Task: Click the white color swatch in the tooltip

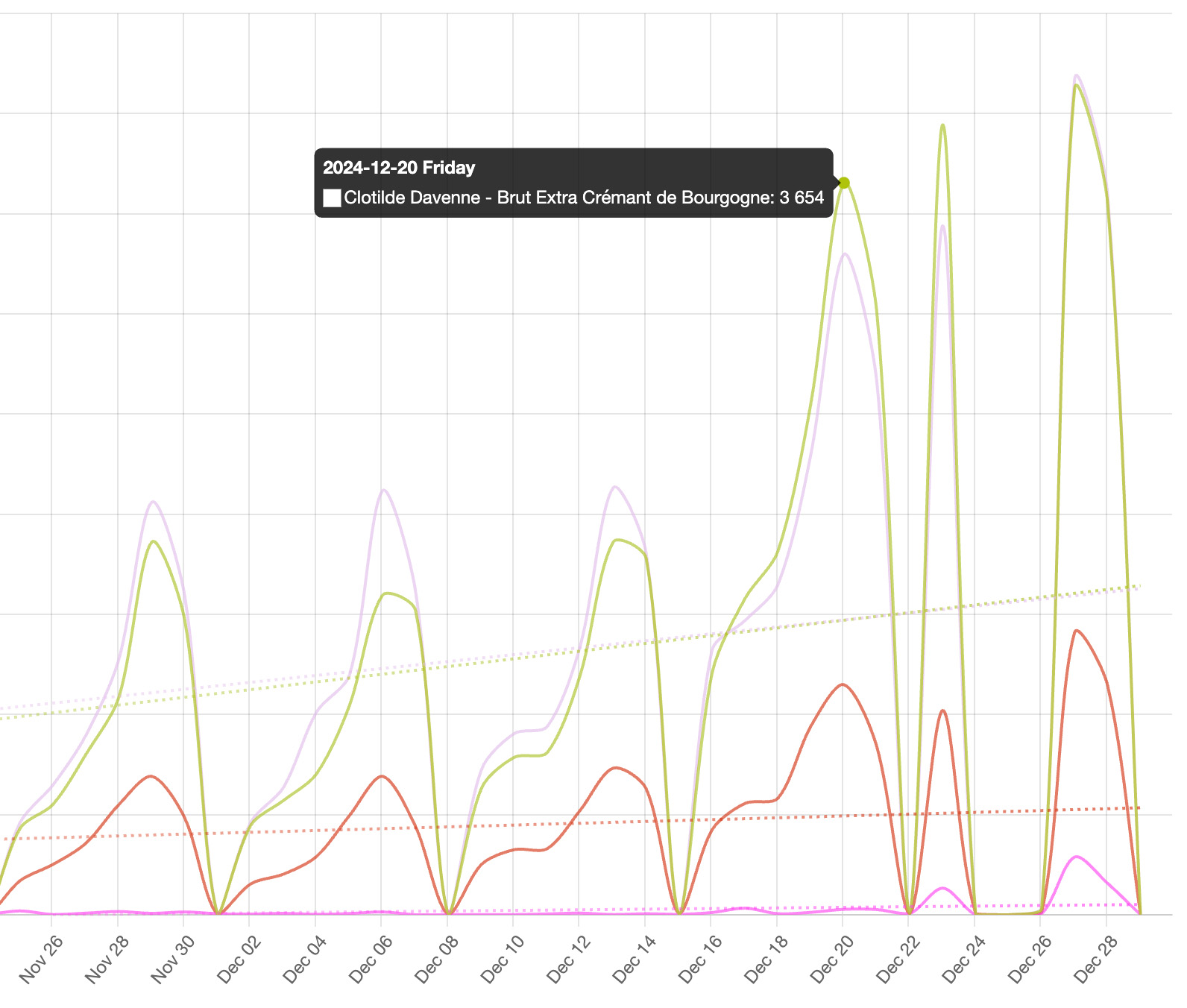Action: point(332,198)
